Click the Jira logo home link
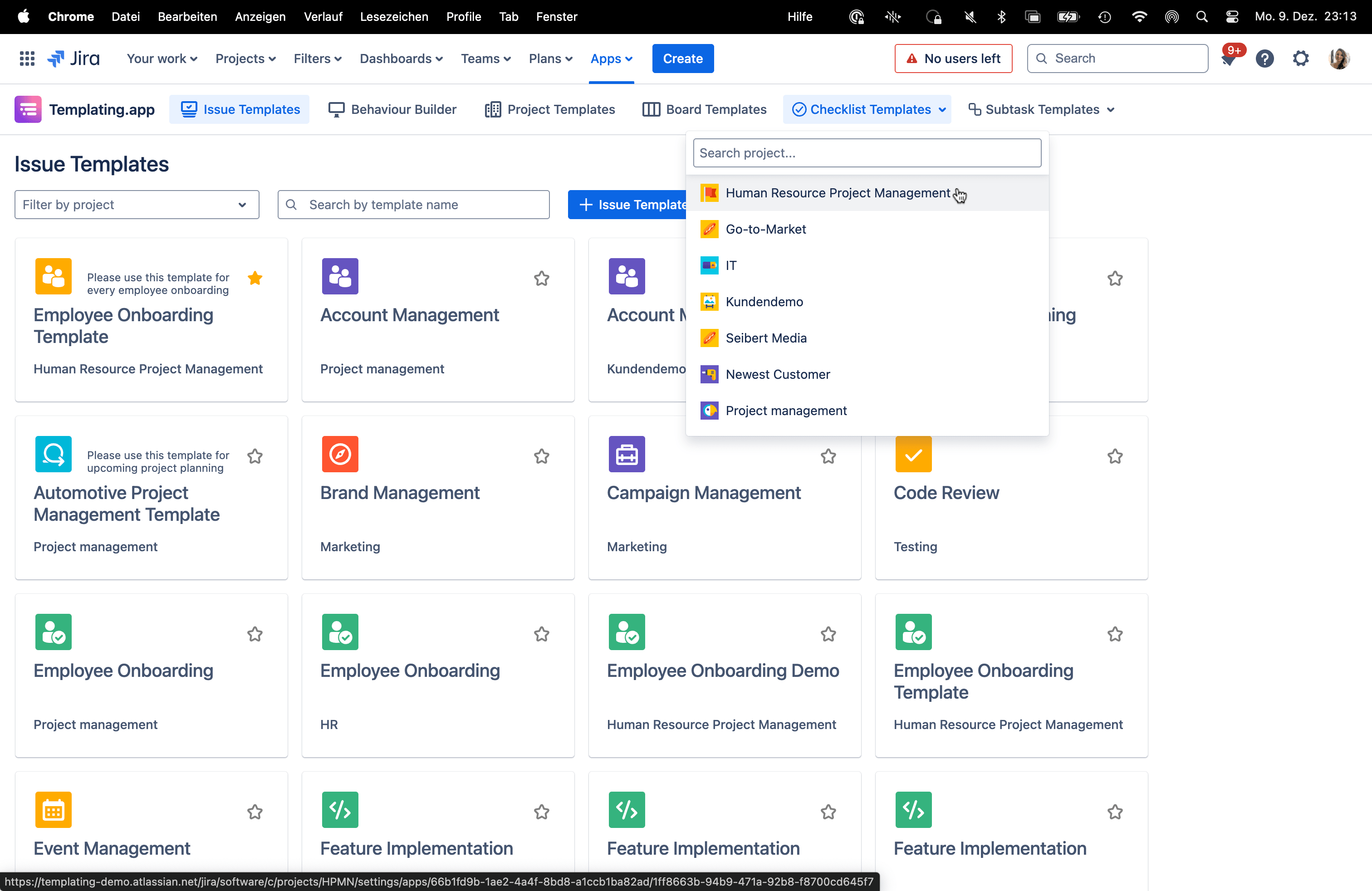Viewport: 1372px width, 891px height. click(x=74, y=58)
